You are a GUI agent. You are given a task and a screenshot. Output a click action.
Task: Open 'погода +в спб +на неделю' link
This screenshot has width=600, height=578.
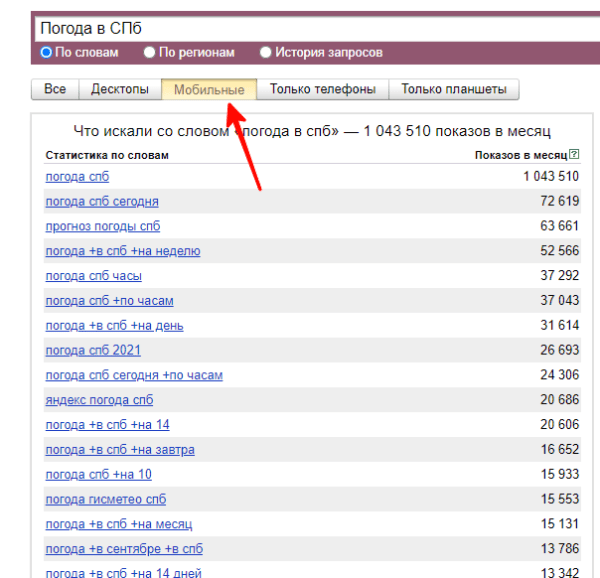123,251
